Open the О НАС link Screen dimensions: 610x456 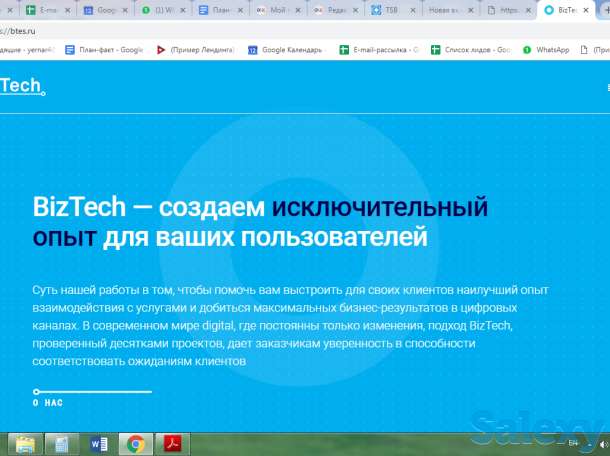pos(47,403)
